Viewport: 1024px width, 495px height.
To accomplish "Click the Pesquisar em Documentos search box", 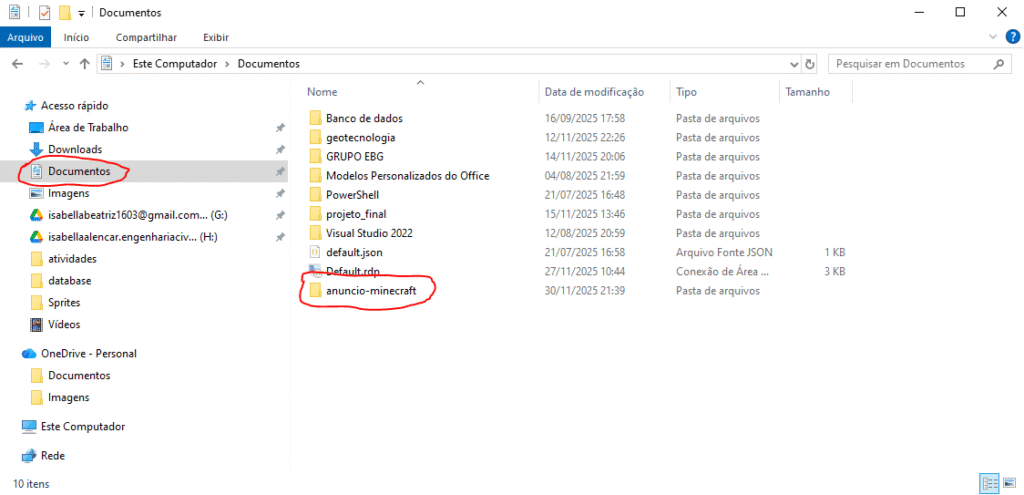I will [x=905, y=64].
